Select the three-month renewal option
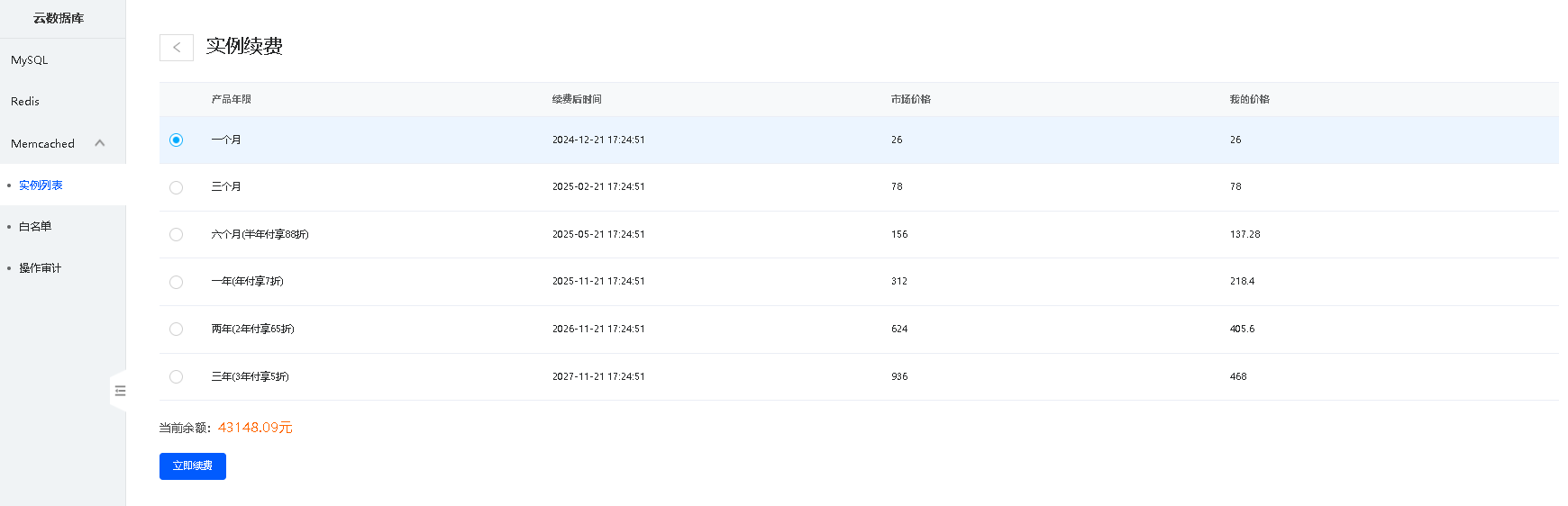This screenshot has height=506, width=1568. [x=177, y=187]
